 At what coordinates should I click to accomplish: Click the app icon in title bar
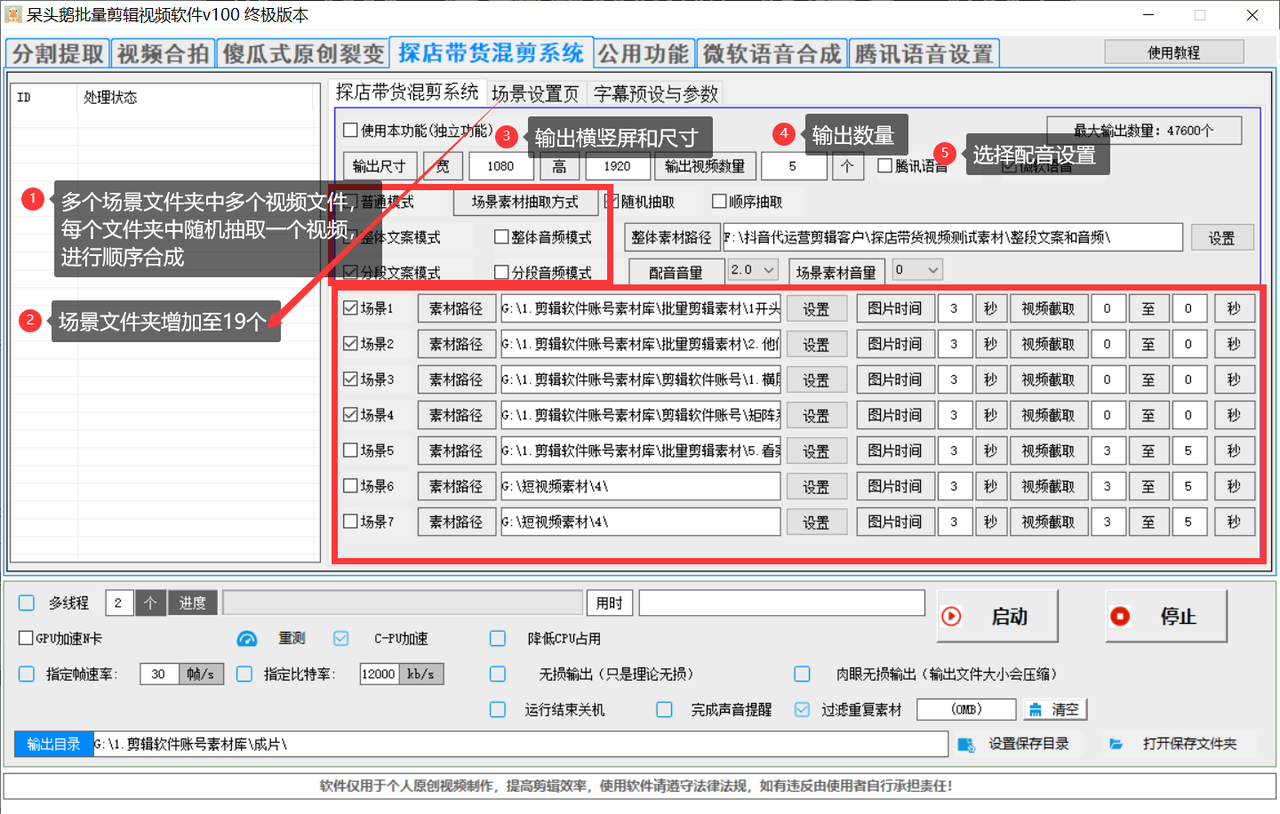[x=14, y=15]
